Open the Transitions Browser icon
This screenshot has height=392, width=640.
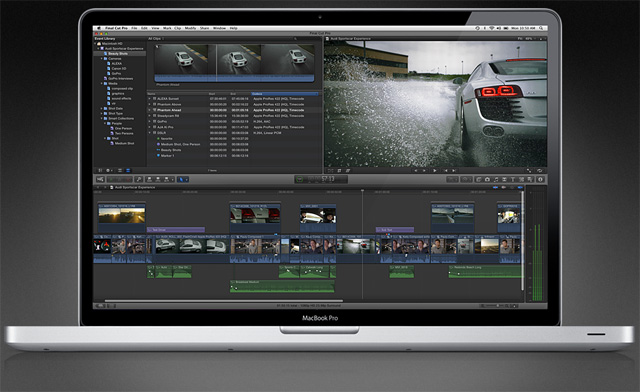[504, 179]
